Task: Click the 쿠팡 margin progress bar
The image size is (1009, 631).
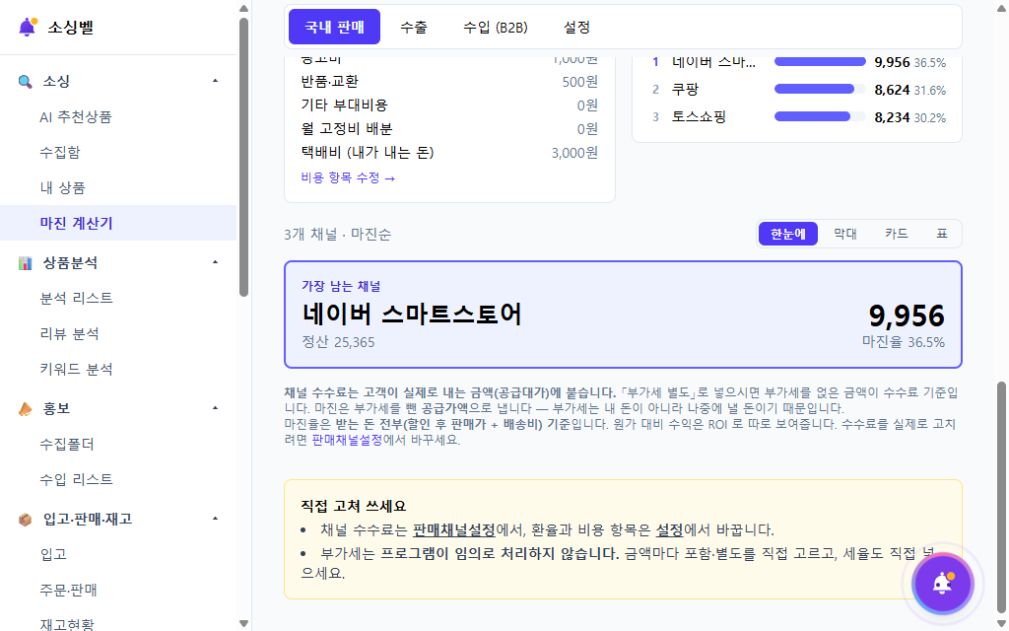Action: (x=820, y=89)
